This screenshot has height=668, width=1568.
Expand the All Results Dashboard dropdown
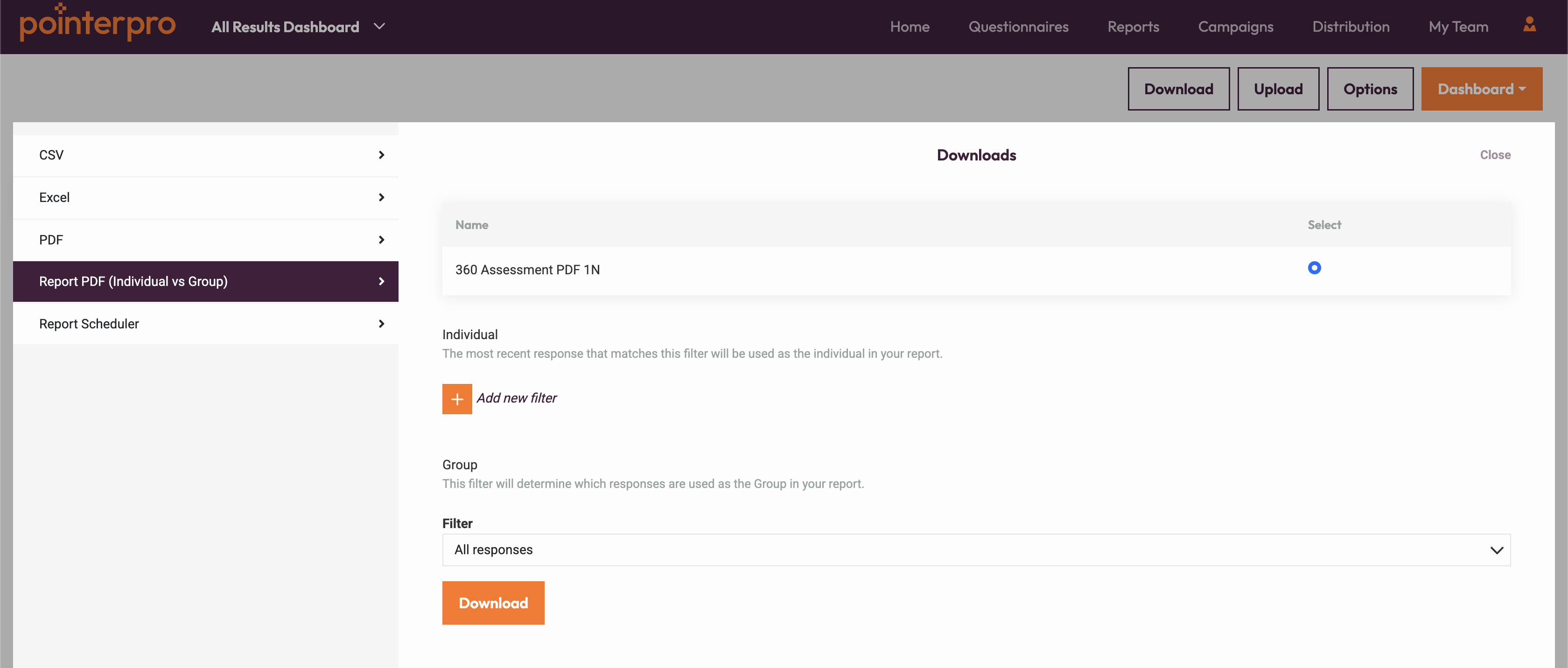(x=379, y=27)
